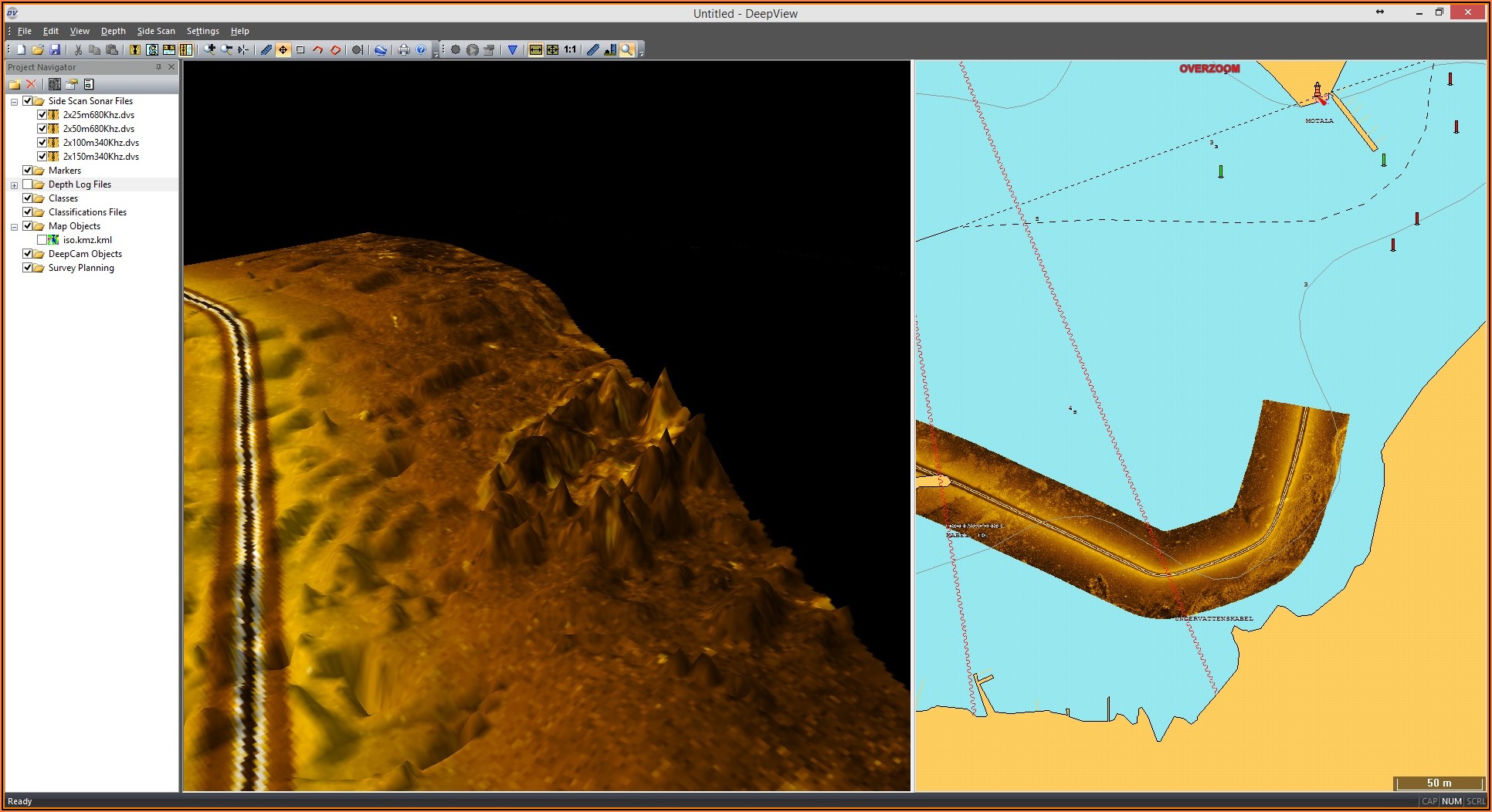Open the Depth menu
The image size is (1492, 812).
113,31
